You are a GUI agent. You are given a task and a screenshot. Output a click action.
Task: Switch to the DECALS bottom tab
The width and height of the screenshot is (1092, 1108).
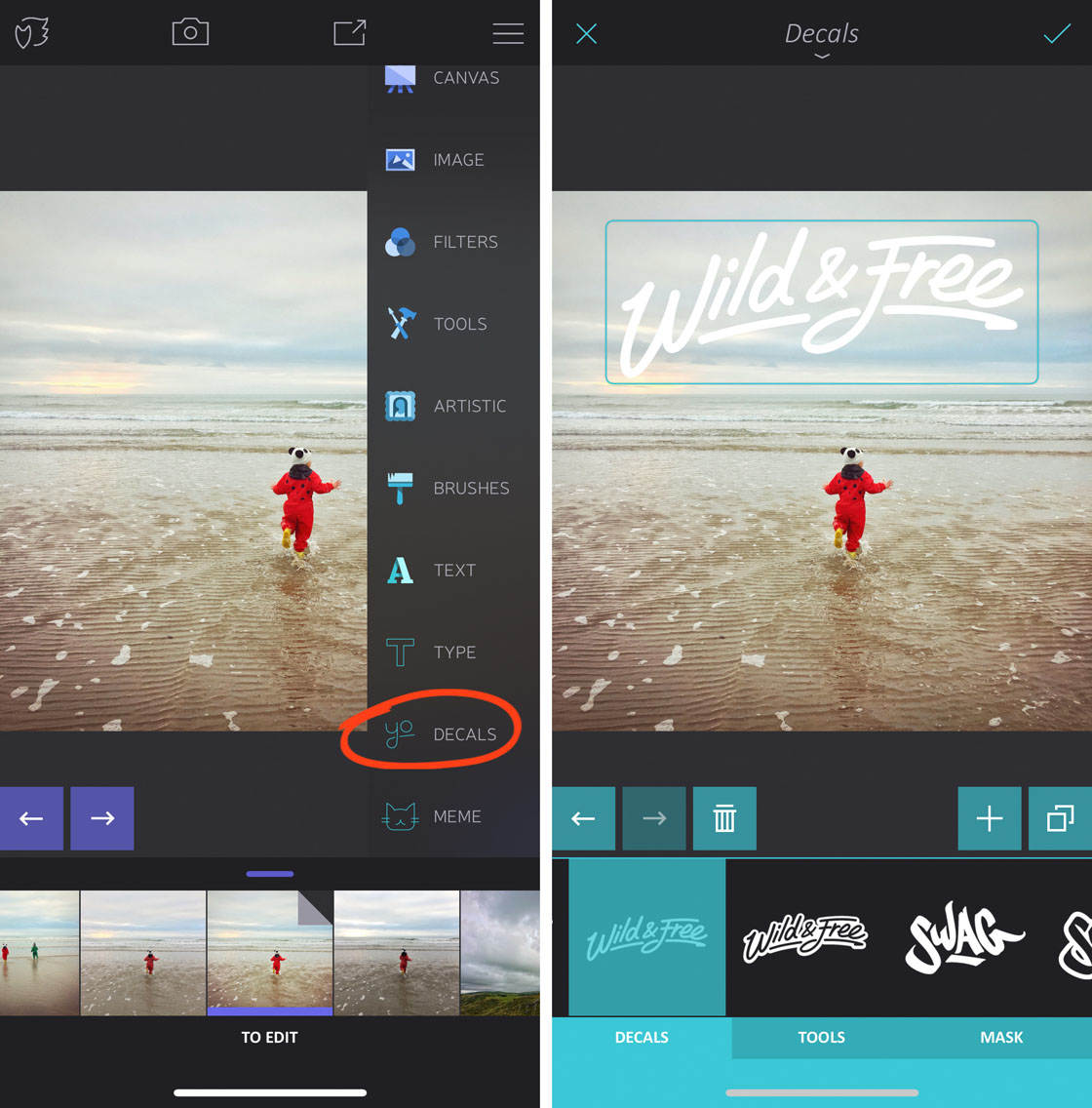pyautogui.click(x=642, y=1038)
